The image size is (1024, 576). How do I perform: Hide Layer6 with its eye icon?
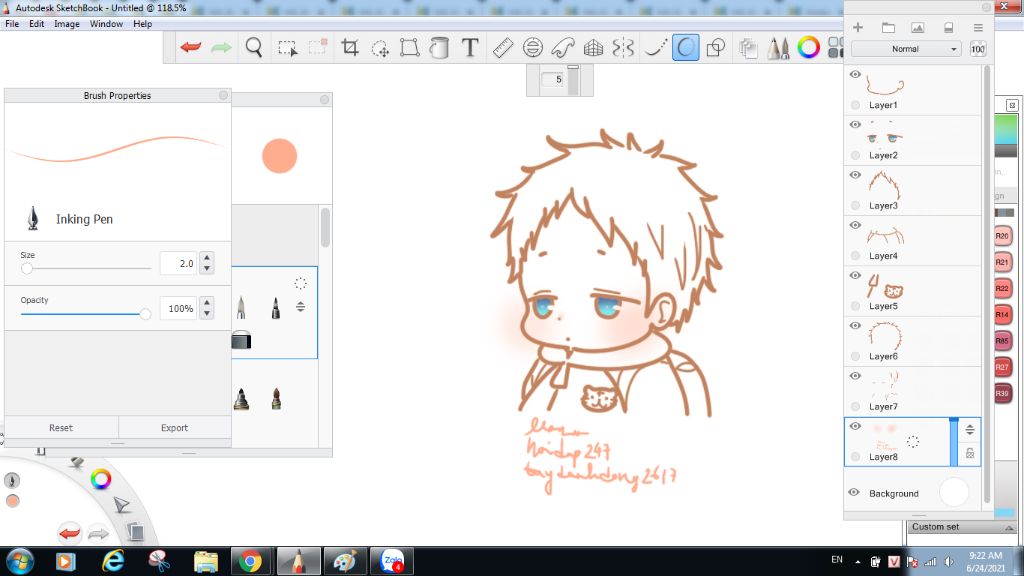(x=855, y=326)
